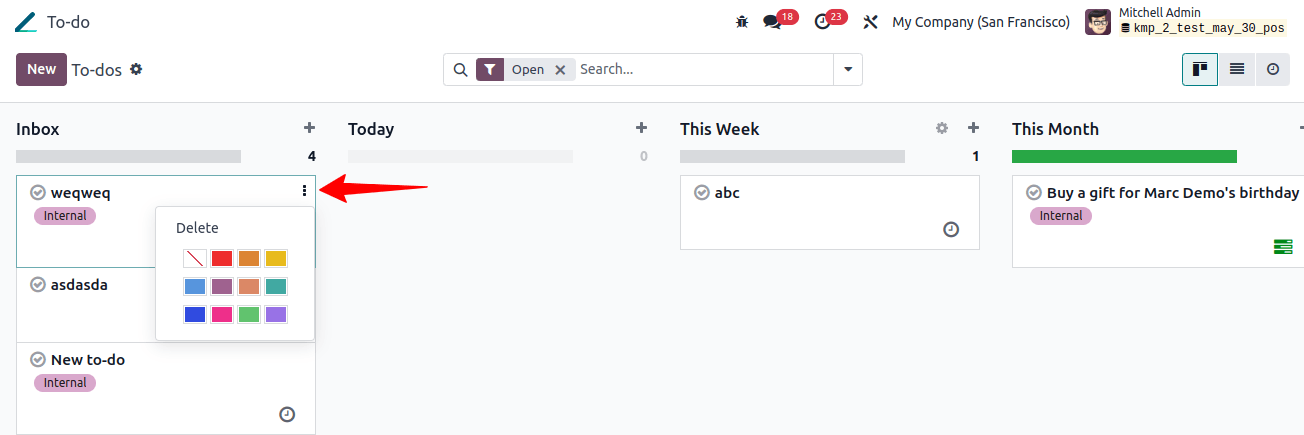Open the Mitchell Admin user menu

[x=1186, y=21]
